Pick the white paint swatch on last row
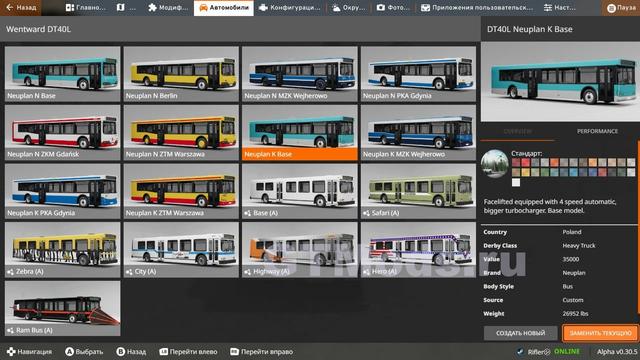Screen dimensions: 640x360 (x=516, y=182)
